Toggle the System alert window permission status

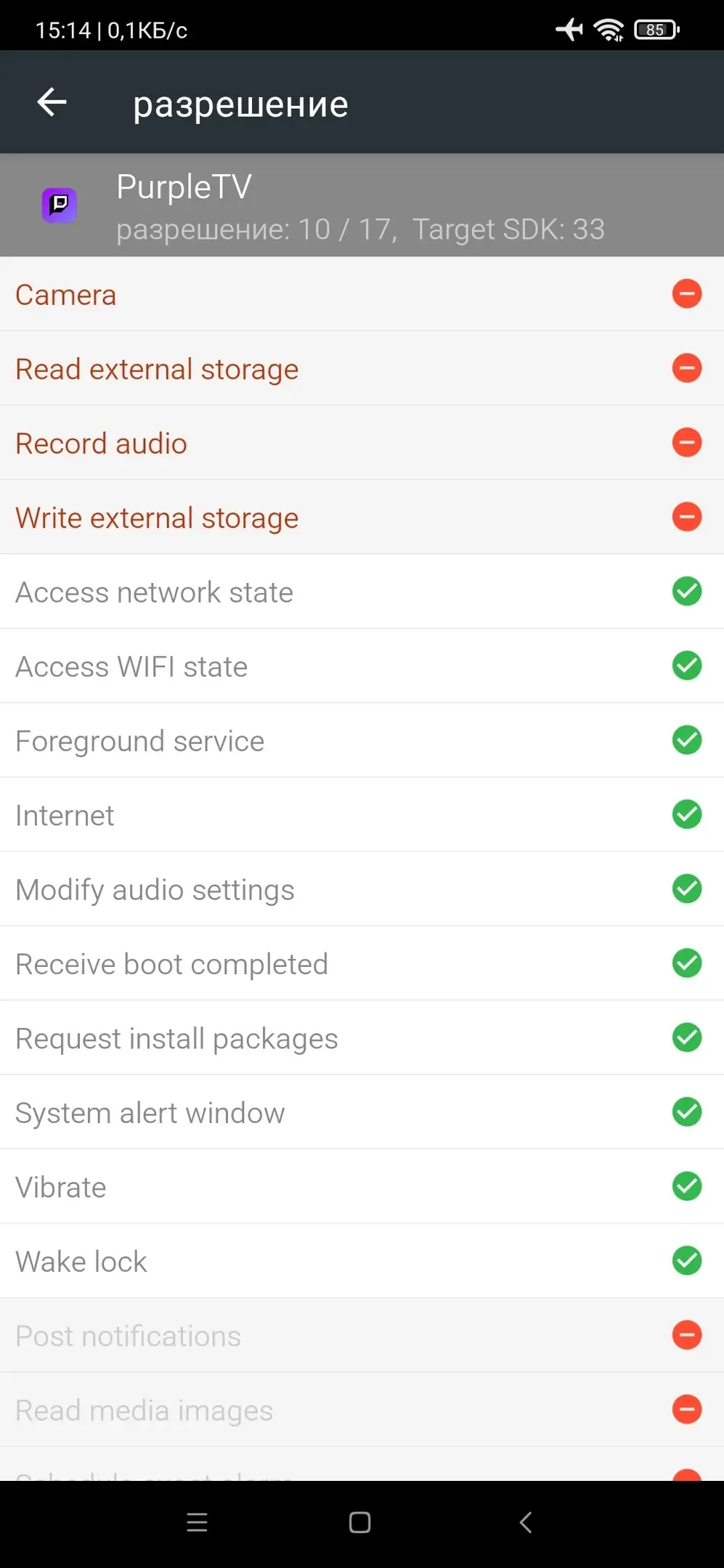point(686,1112)
